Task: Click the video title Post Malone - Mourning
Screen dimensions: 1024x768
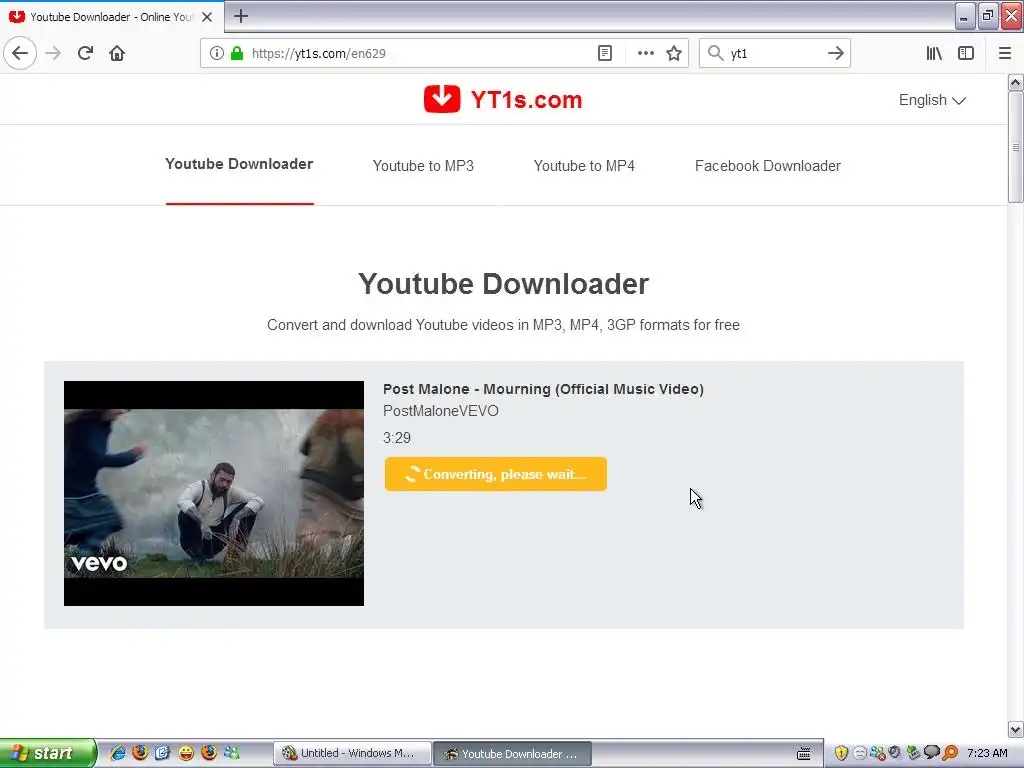Action: point(543,389)
